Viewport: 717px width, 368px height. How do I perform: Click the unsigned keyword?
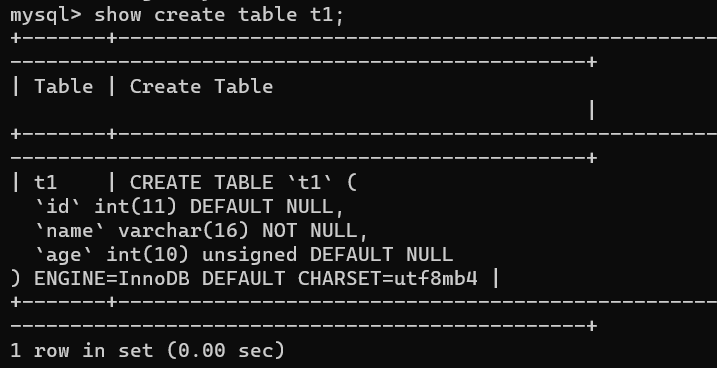[249, 255]
